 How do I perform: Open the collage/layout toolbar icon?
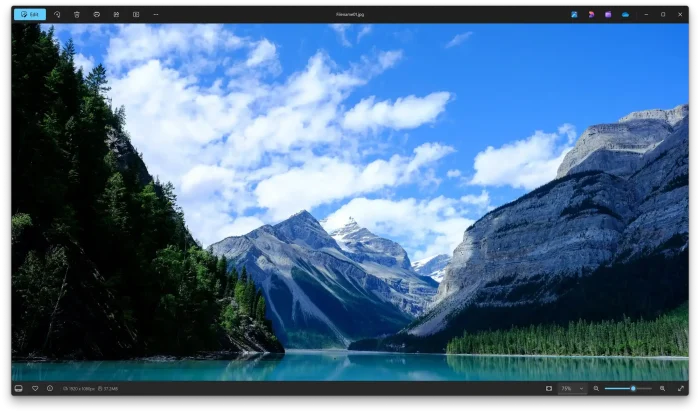pyautogui.click(x=136, y=14)
